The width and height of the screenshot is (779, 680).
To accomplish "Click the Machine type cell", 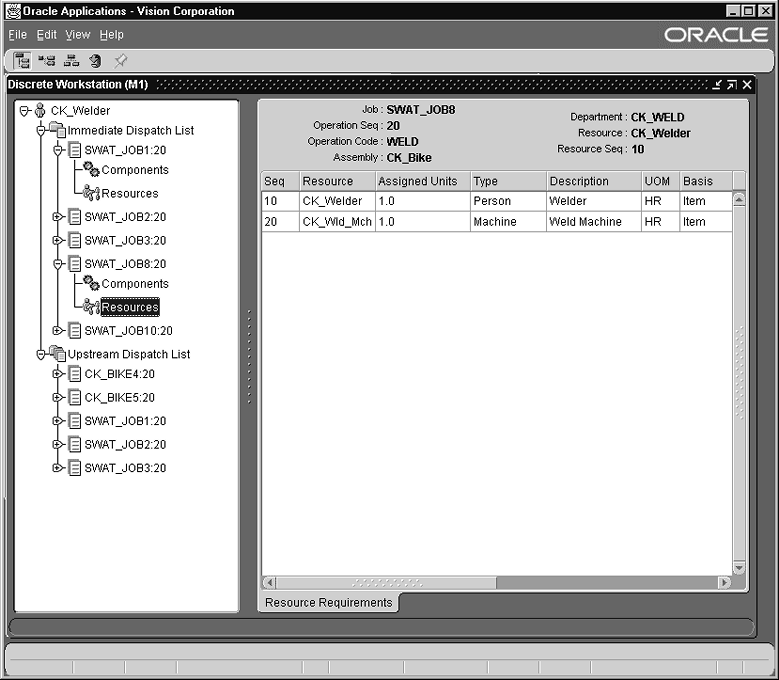I will pyautogui.click(x=508, y=222).
